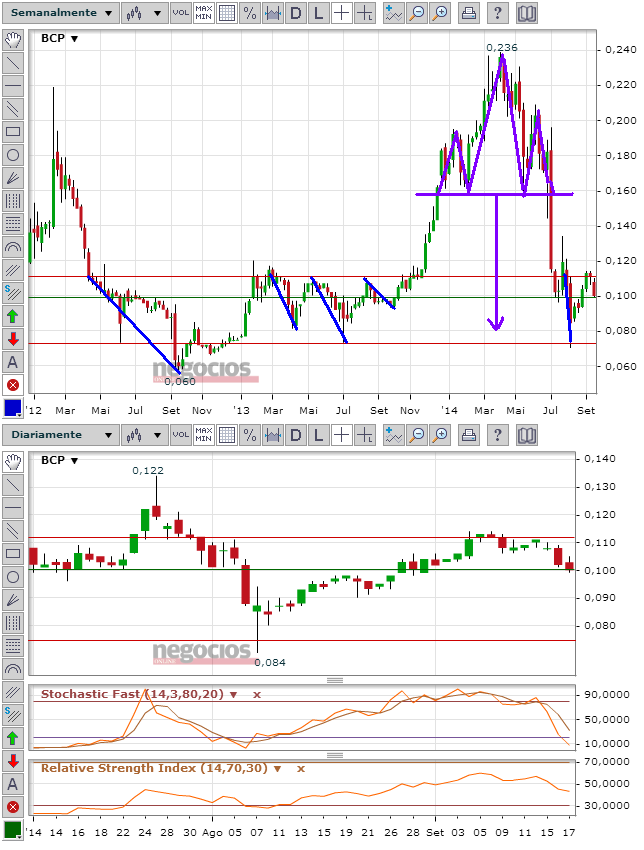Click the add indicator icon in weekly toolbar

[x=393, y=13]
